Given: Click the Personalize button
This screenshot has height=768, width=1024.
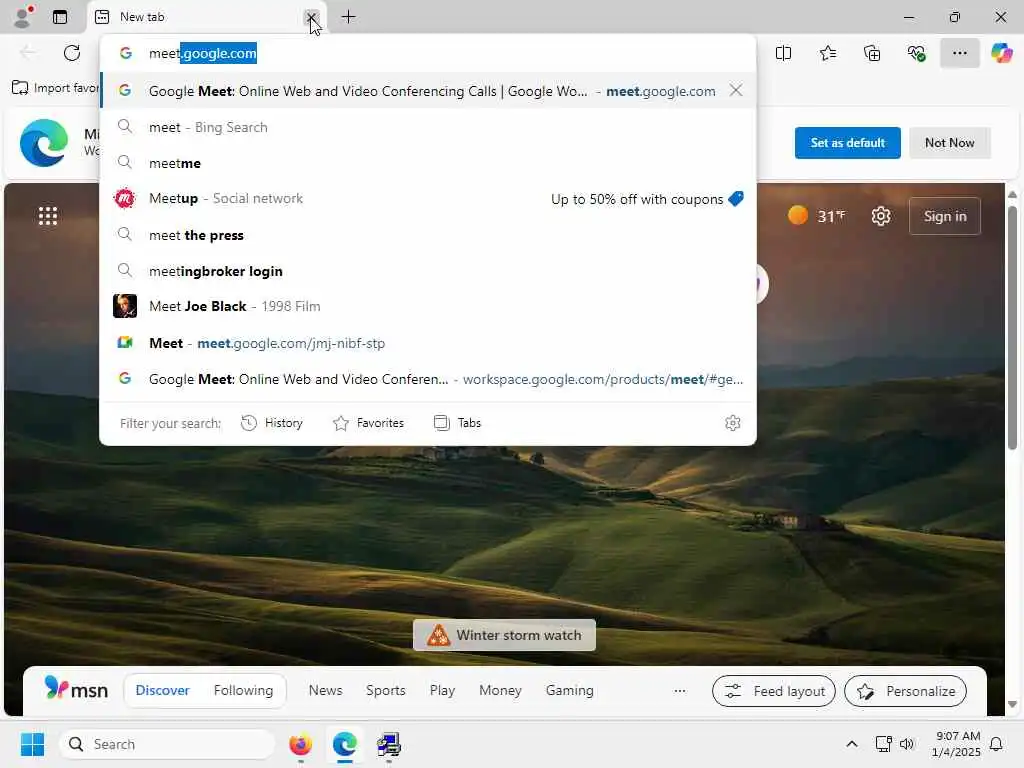Looking at the screenshot, I should click(x=905, y=691).
